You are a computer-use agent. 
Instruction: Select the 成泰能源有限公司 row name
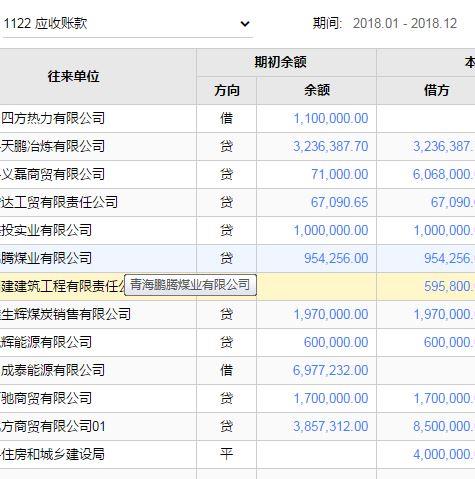click(52, 370)
